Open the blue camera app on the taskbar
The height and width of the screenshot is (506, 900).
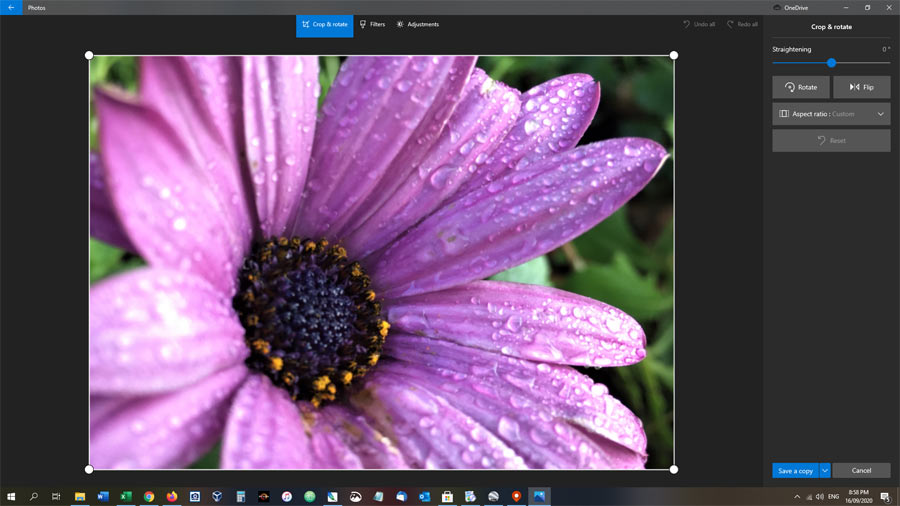point(195,497)
